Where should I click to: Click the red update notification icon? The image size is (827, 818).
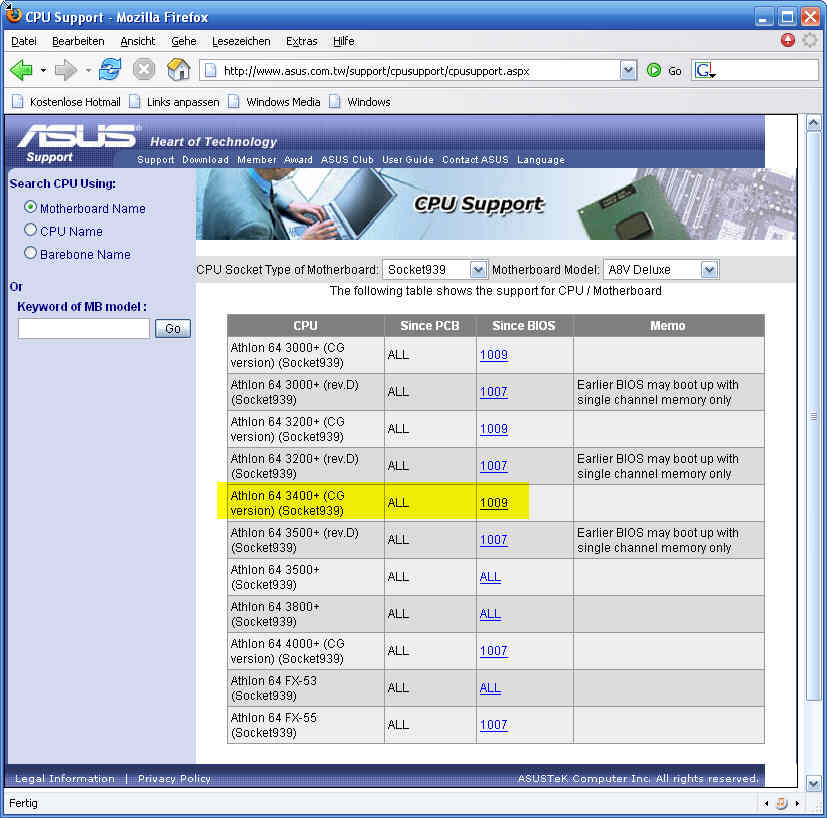[787, 40]
